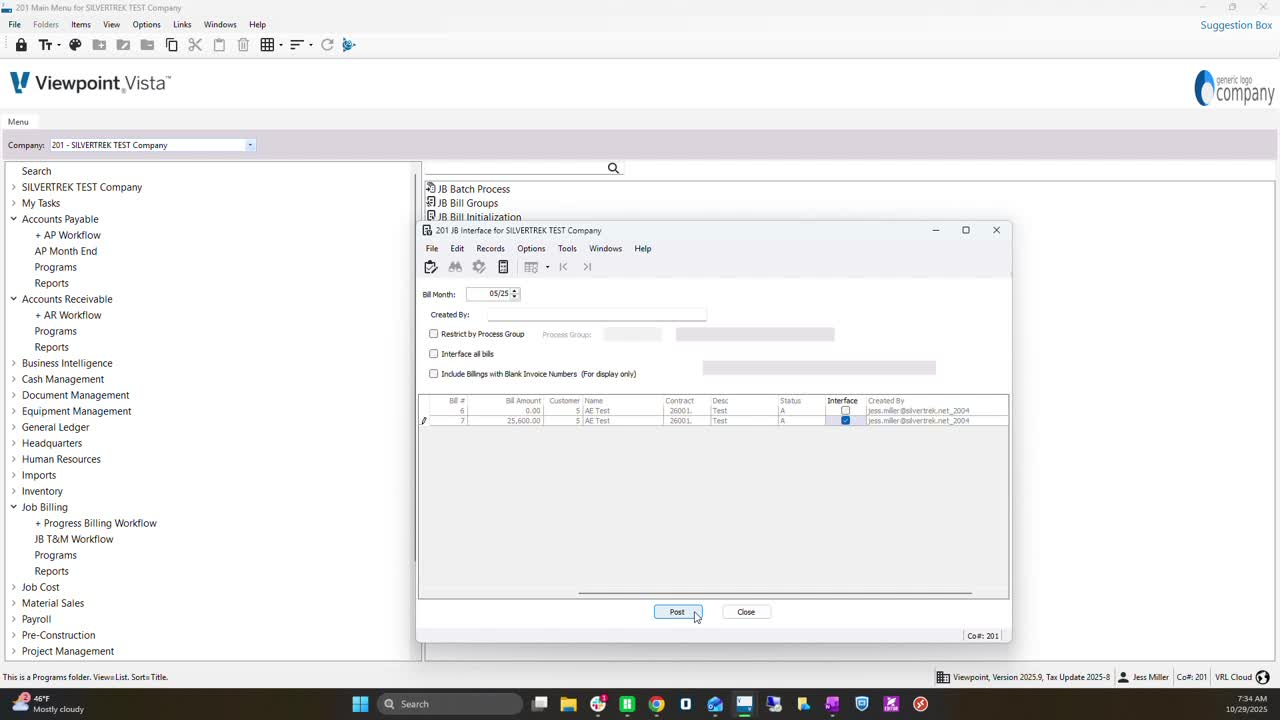1280x720 pixels.
Task: Select Progress Billing Workflow in tree
Action: 100,523
